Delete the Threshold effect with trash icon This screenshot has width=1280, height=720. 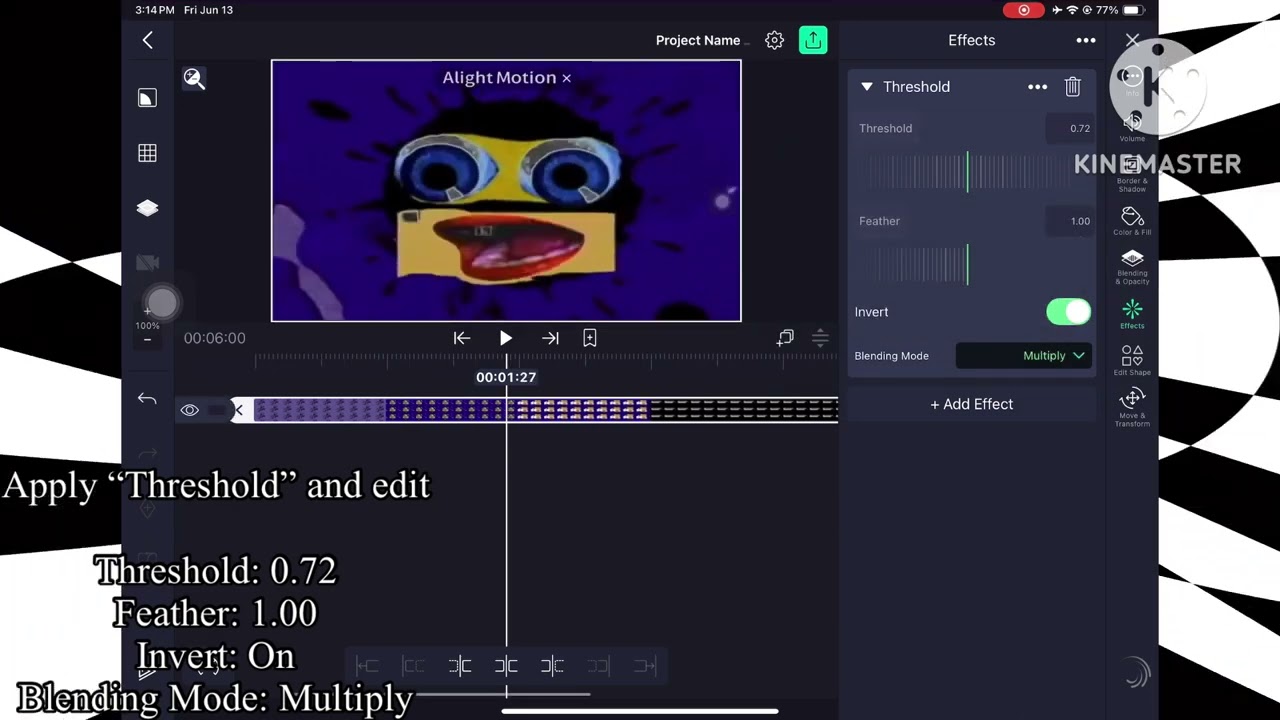tap(1072, 87)
